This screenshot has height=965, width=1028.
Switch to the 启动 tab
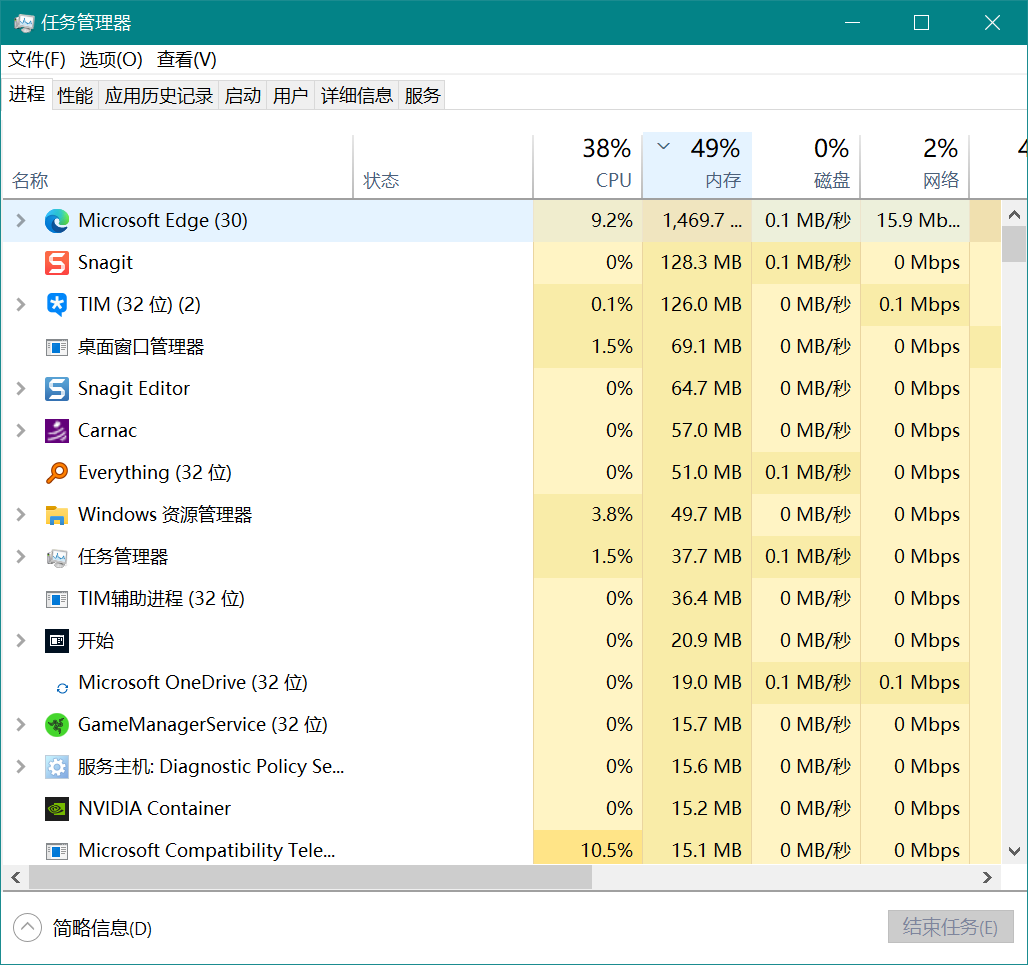click(243, 96)
